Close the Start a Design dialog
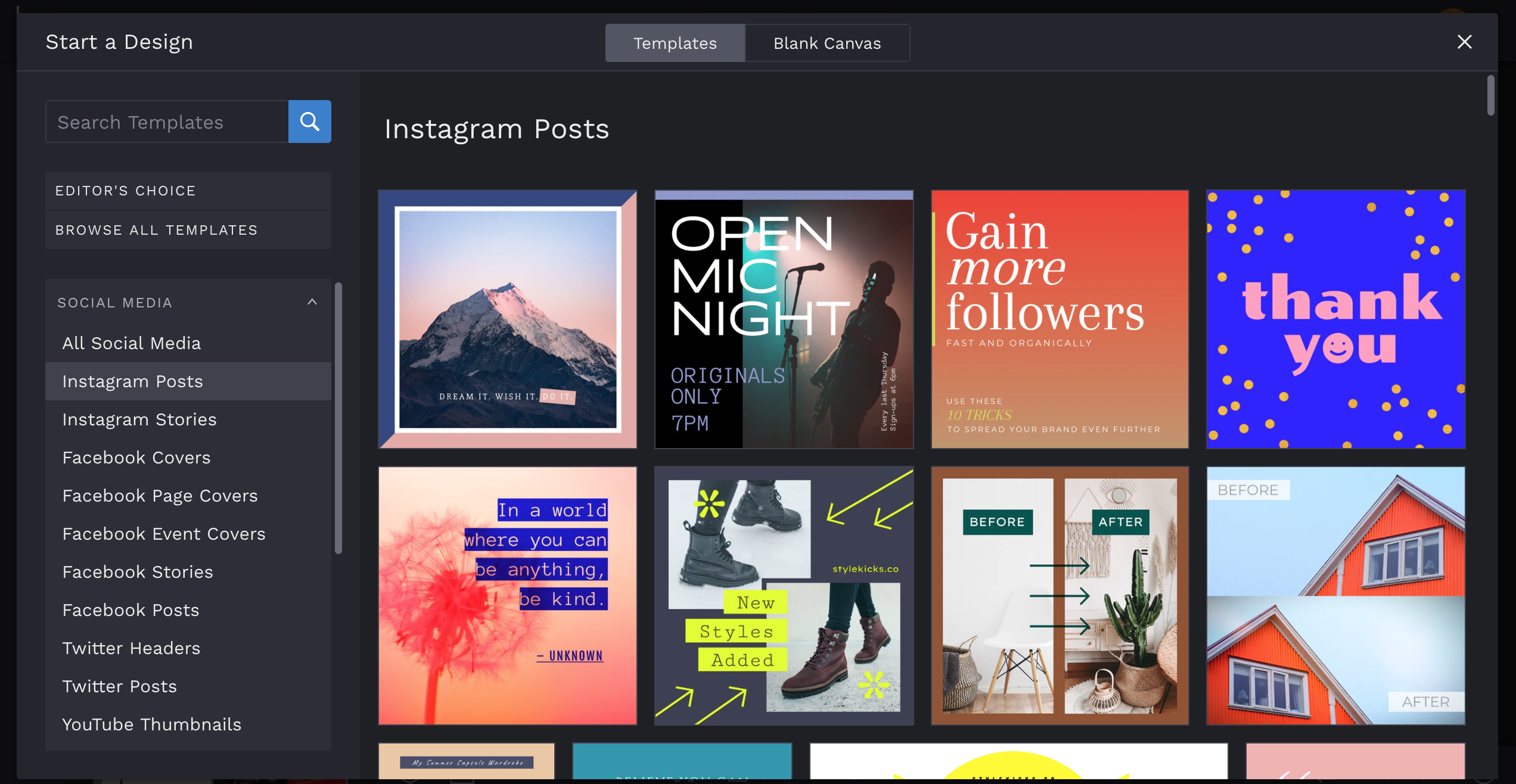The image size is (1516, 784). [x=1464, y=42]
